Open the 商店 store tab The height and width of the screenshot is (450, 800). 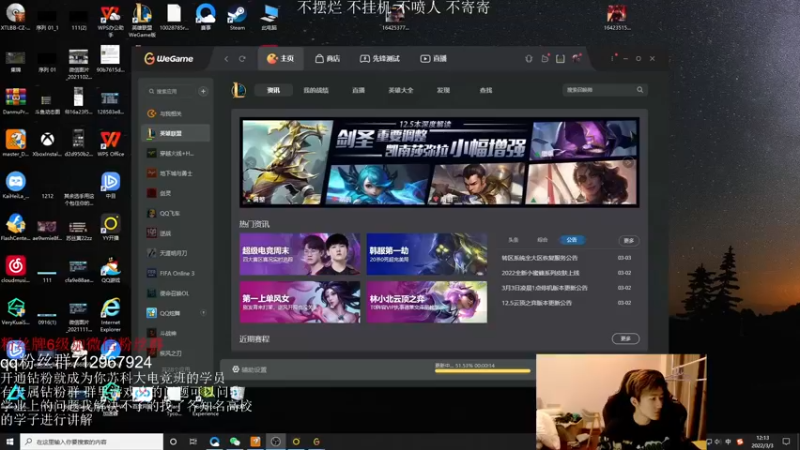coord(328,59)
